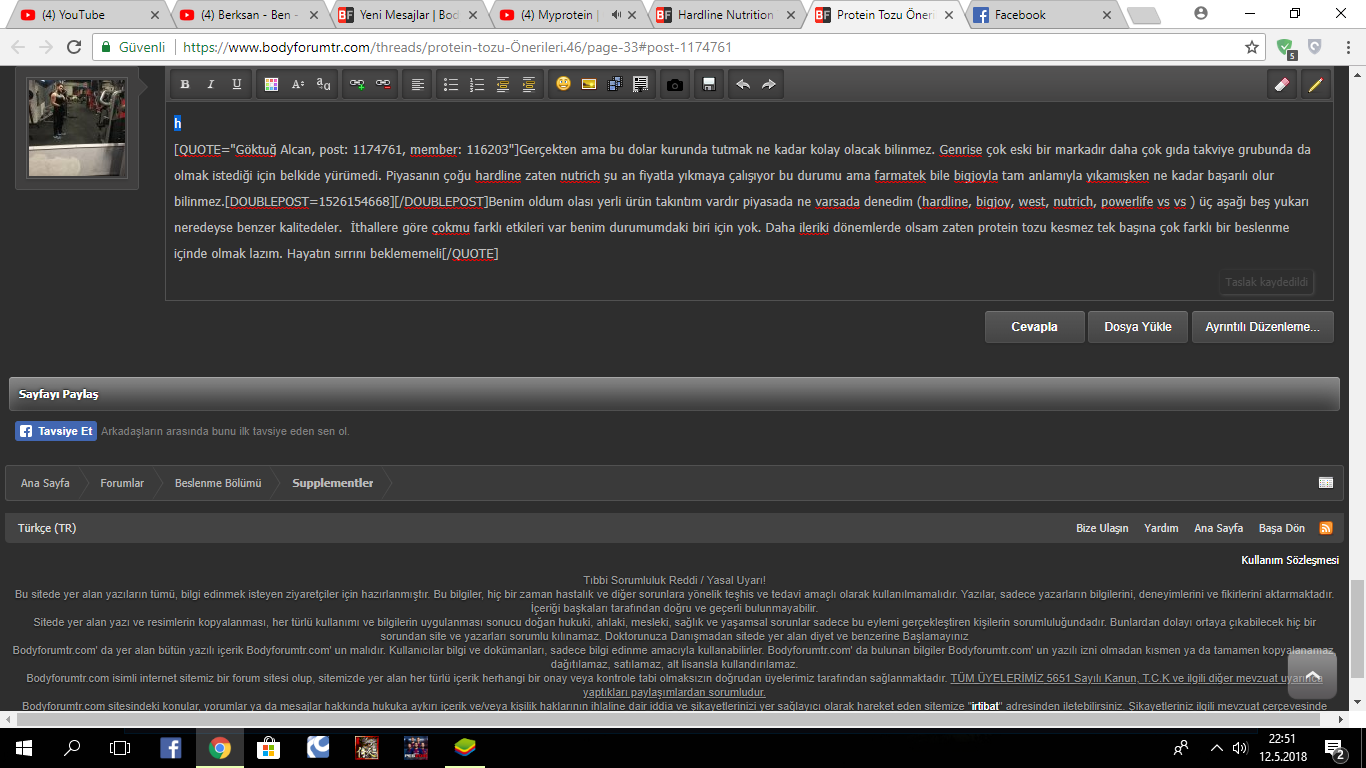Open the Windows Start menu
The width and height of the screenshot is (1366, 768).
click(23, 747)
